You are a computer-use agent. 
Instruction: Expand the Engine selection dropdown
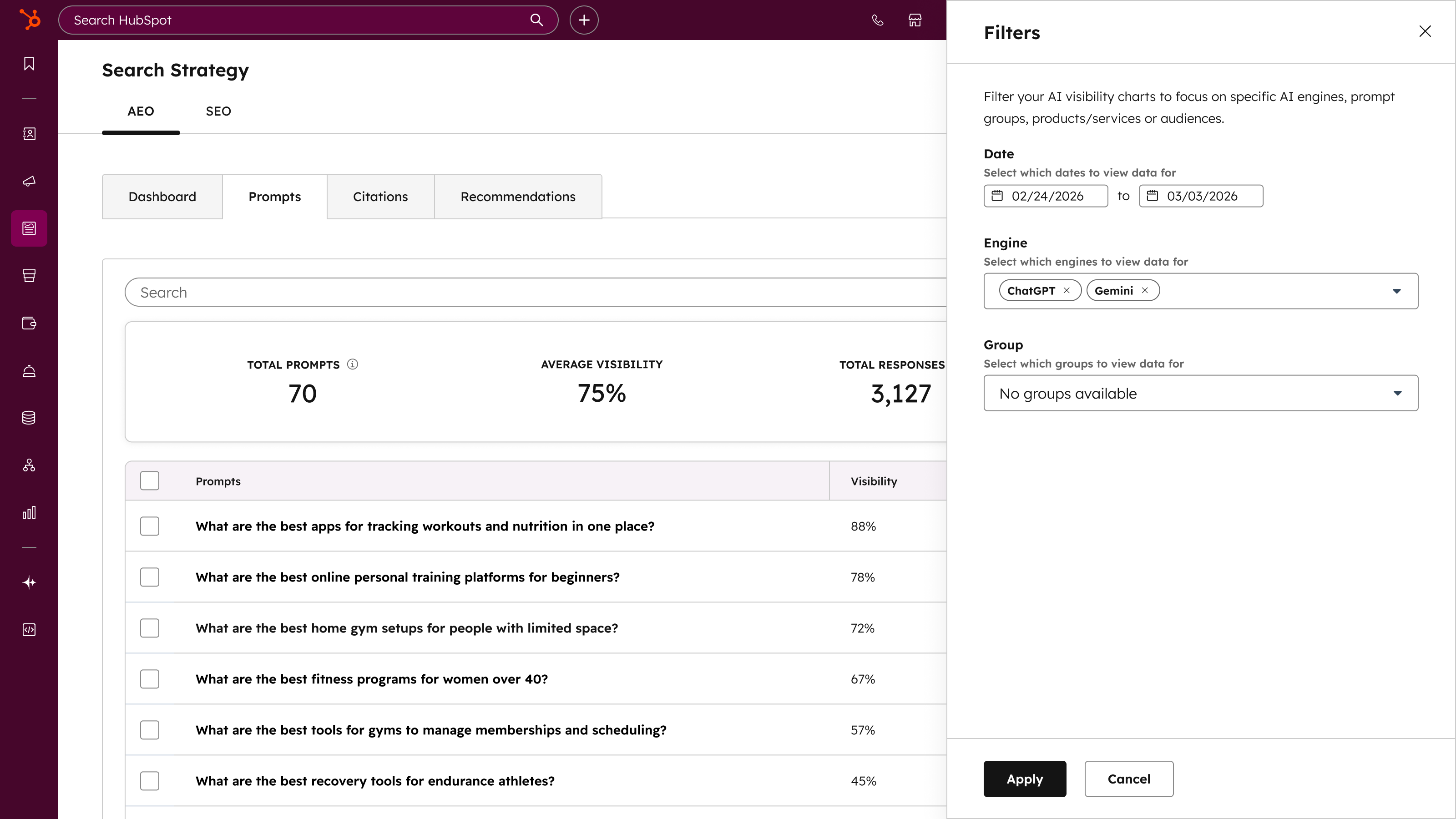(1397, 291)
